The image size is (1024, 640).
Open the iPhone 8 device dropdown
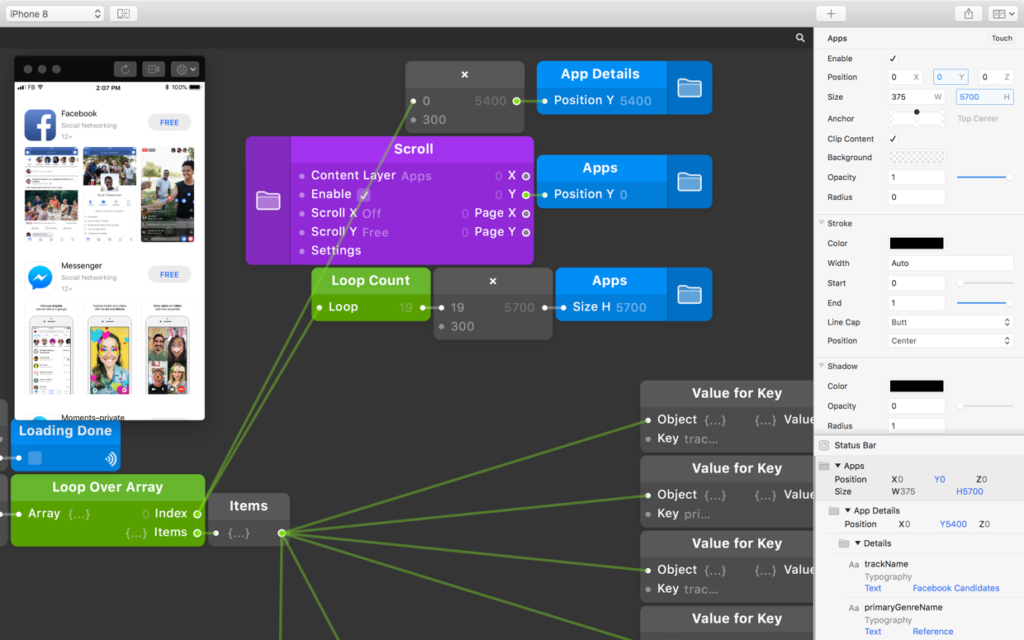click(54, 14)
